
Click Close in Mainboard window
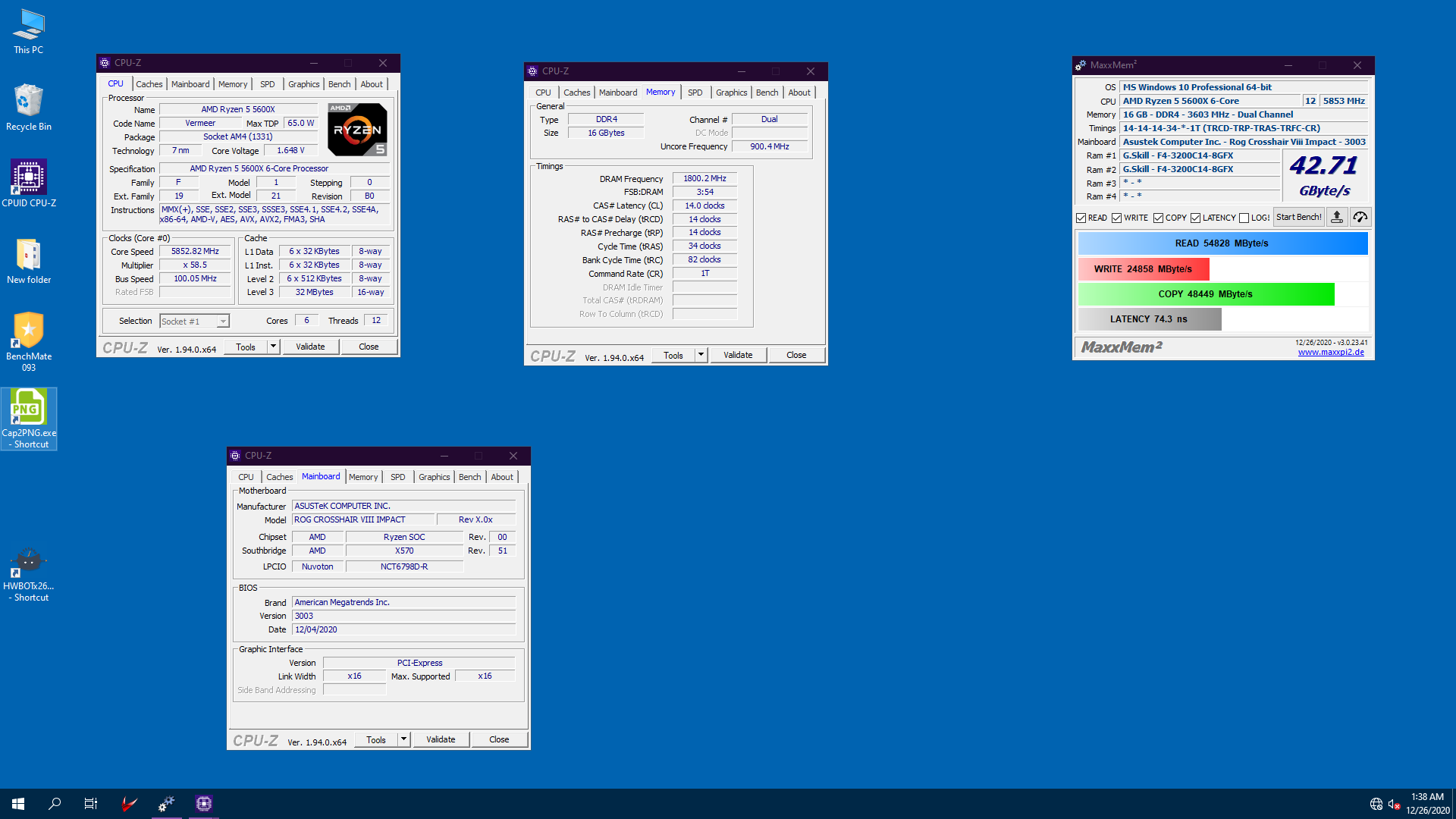point(499,739)
